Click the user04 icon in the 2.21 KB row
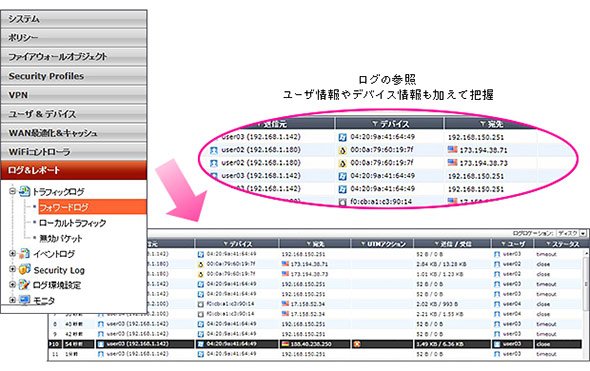This screenshot has width=590, height=371. coord(497,314)
